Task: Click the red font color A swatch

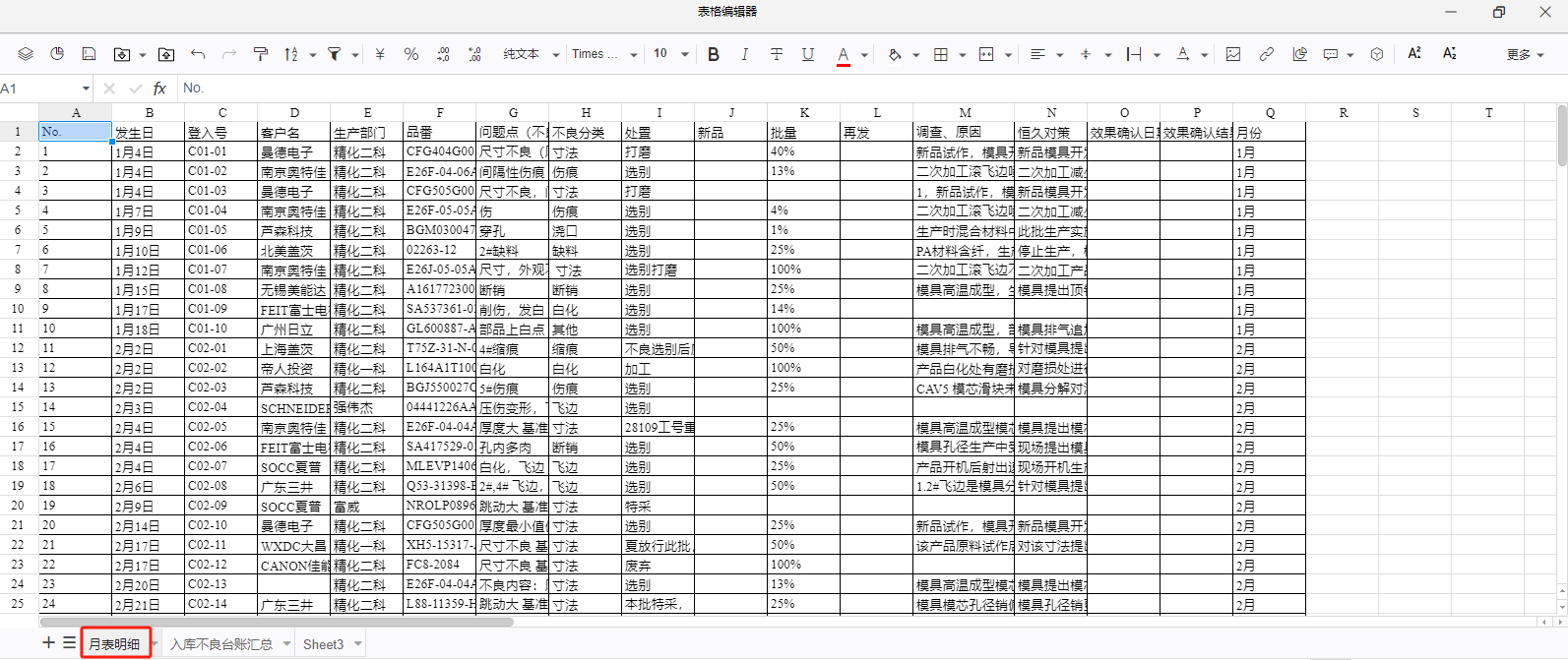Action: pos(844,54)
